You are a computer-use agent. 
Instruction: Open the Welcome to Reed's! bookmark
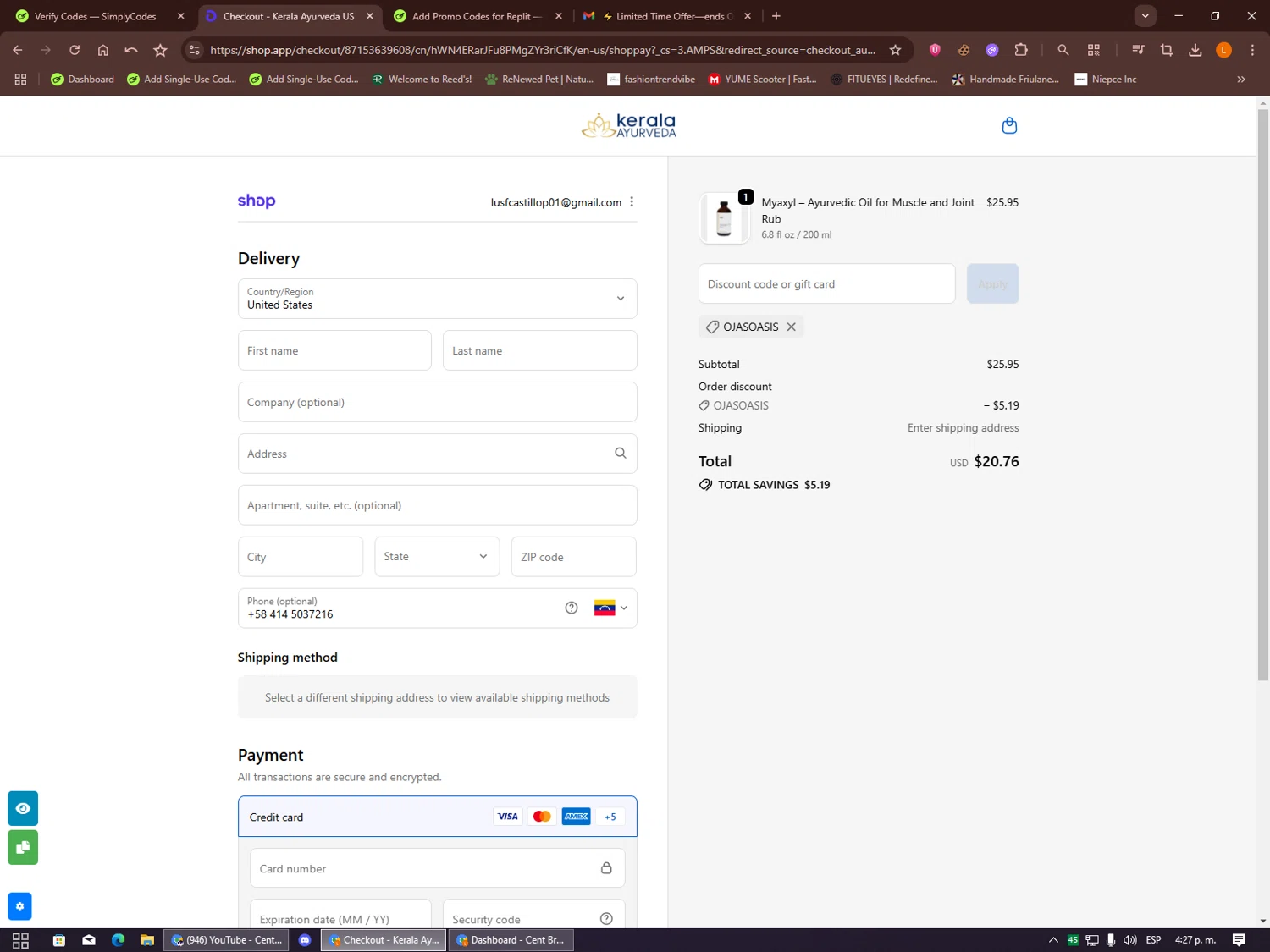pos(422,80)
